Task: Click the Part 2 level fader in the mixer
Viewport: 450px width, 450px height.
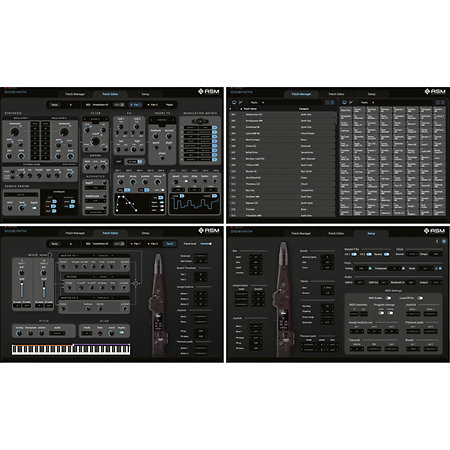Action: [44, 289]
